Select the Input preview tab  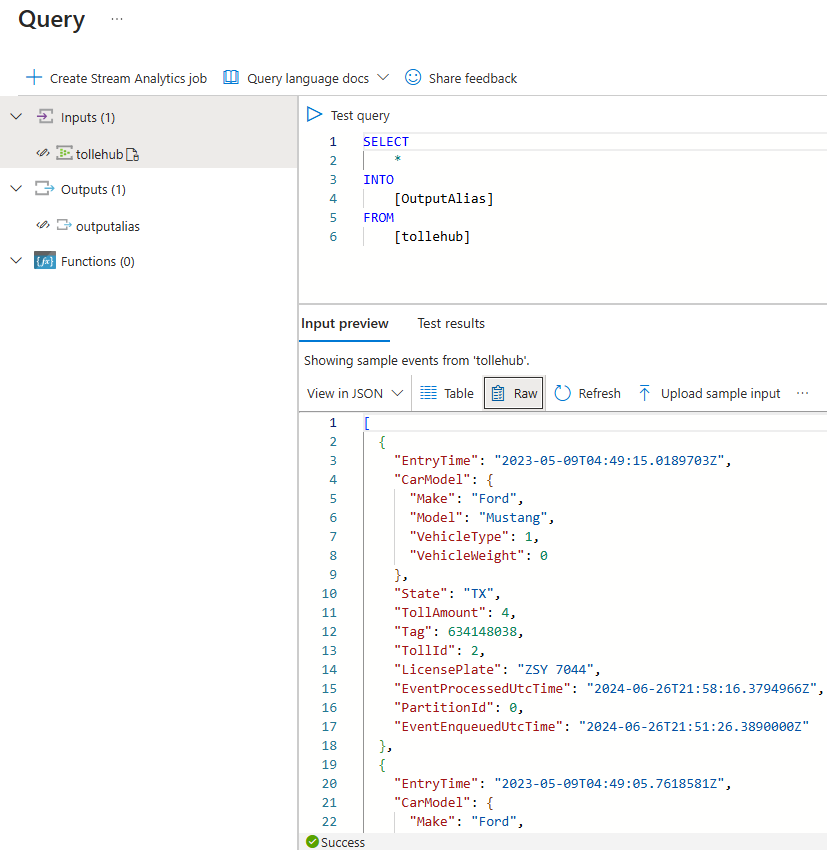[345, 323]
